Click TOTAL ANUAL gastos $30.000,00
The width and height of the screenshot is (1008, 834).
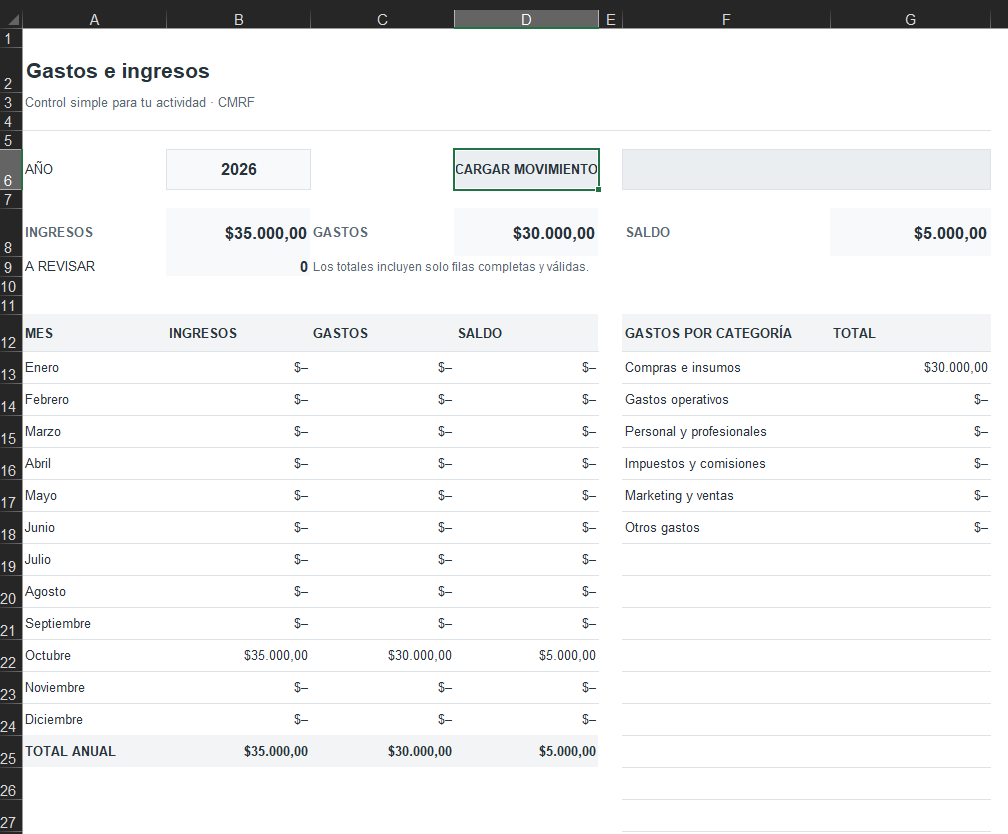[420, 751]
